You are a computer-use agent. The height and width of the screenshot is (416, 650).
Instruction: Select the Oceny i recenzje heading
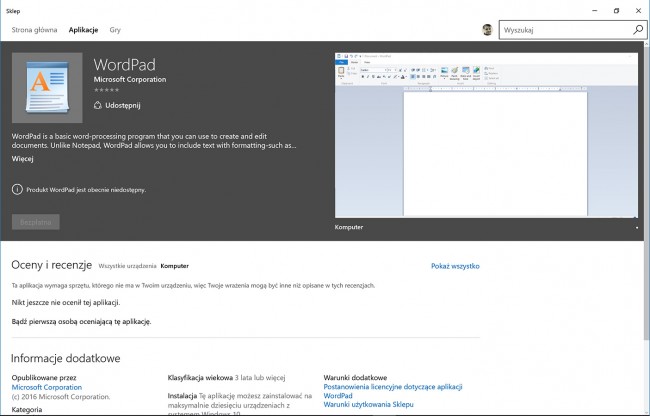pyautogui.click(x=51, y=265)
